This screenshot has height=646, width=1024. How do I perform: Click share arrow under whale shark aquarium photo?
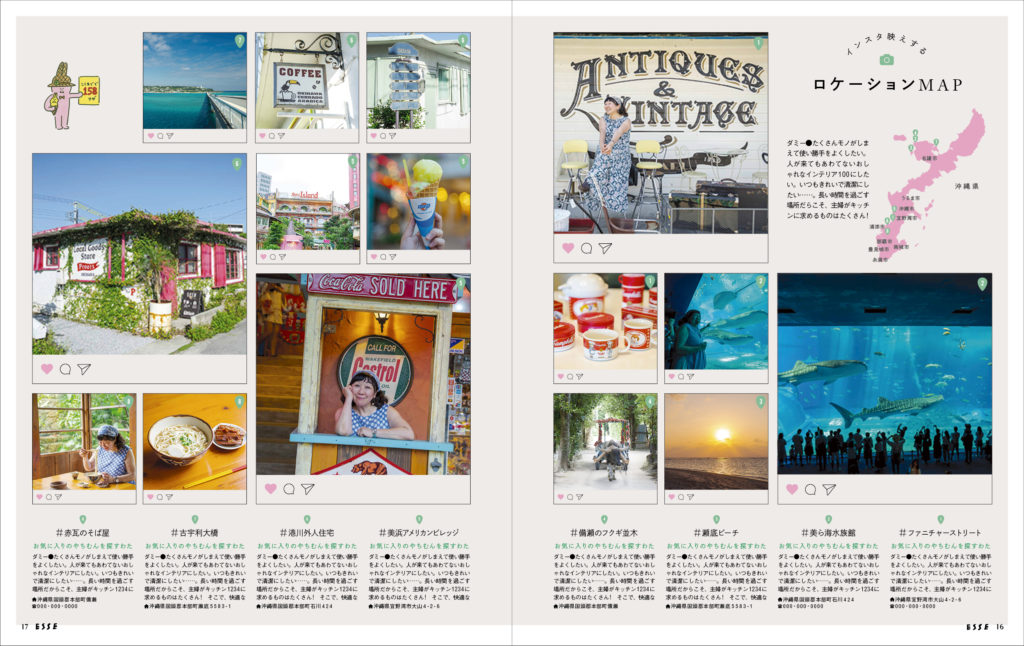[x=830, y=489]
